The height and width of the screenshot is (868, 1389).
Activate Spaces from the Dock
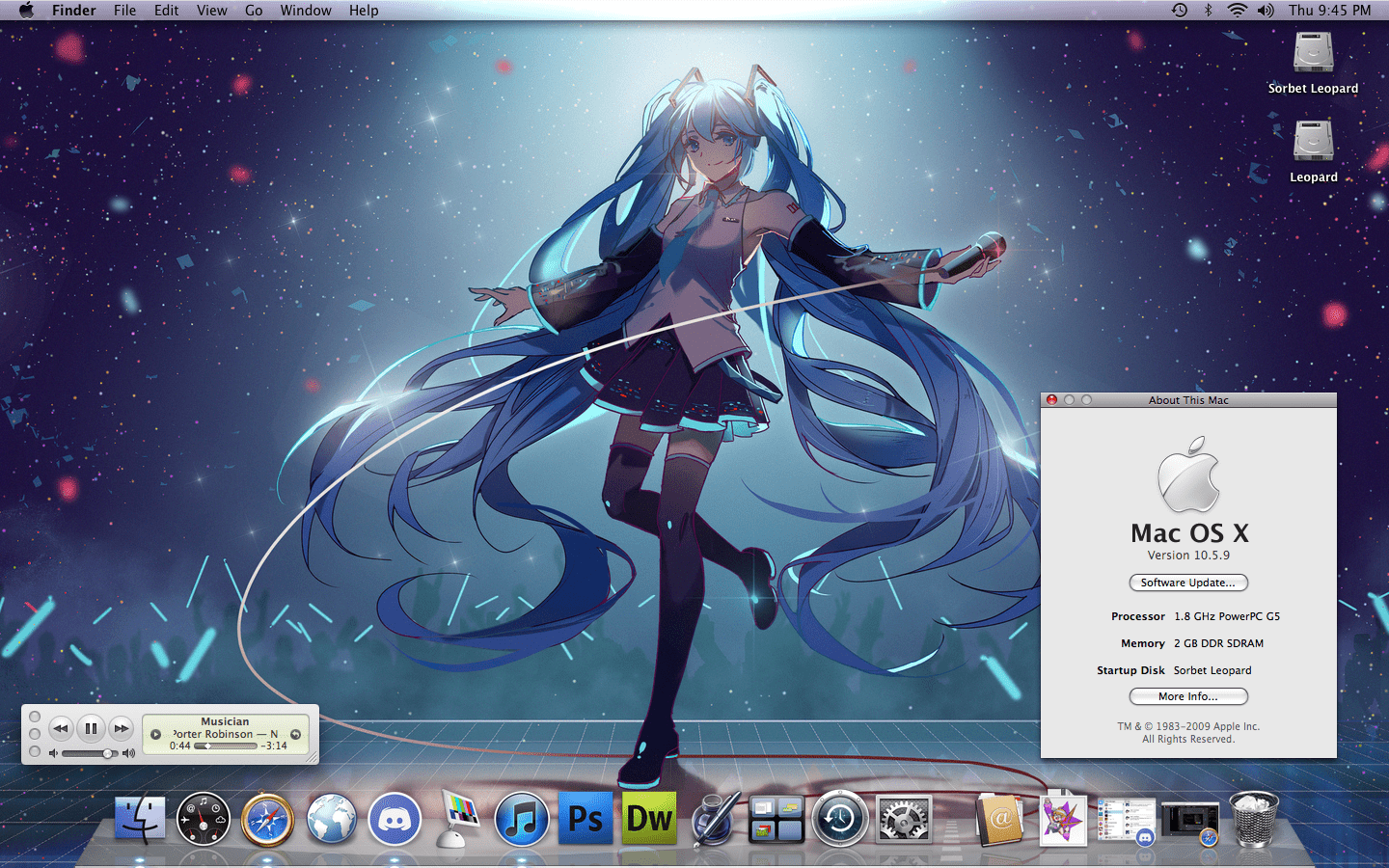pyautogui.click(x=776, y=819)
